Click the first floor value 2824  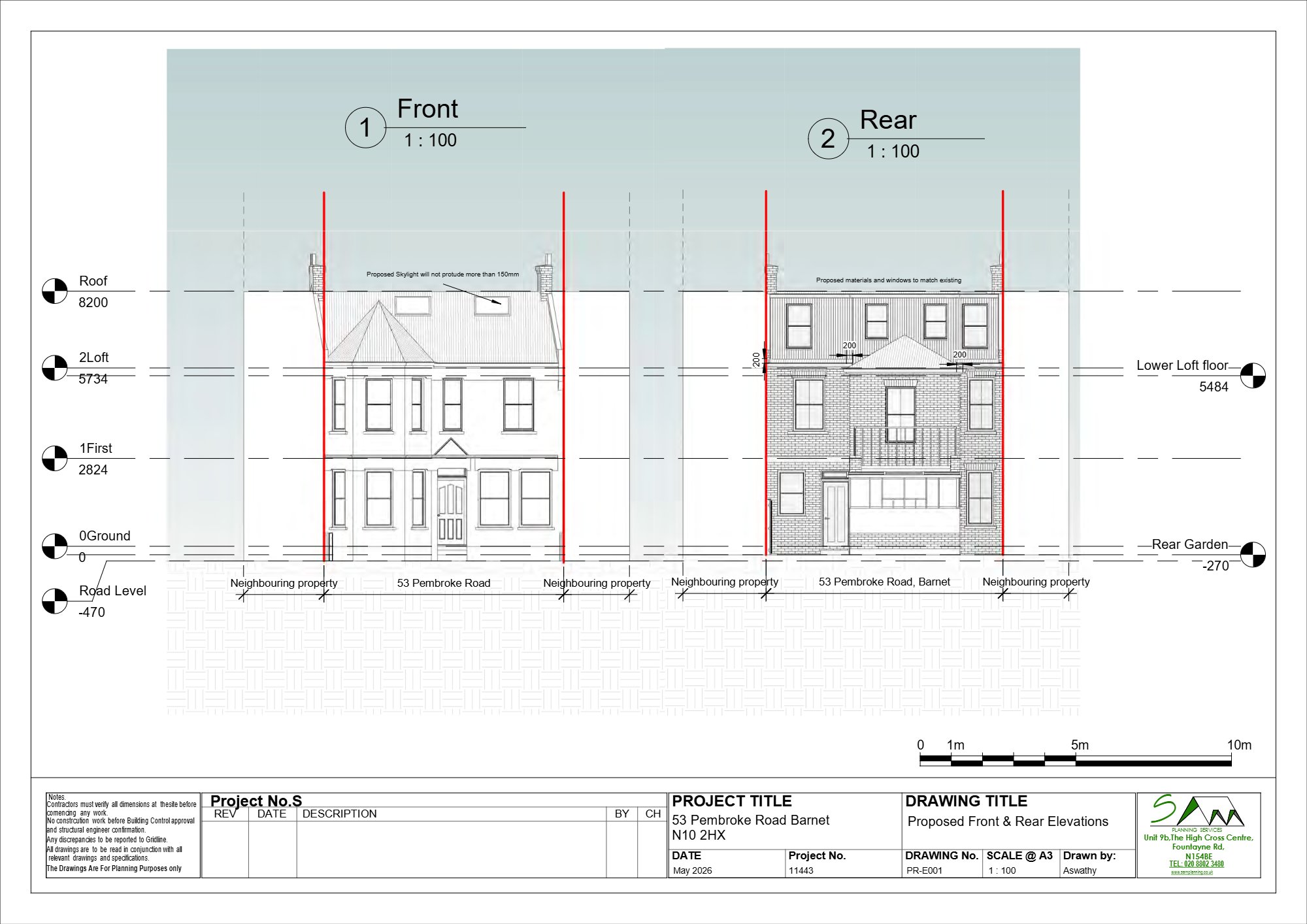click(93, 470)
